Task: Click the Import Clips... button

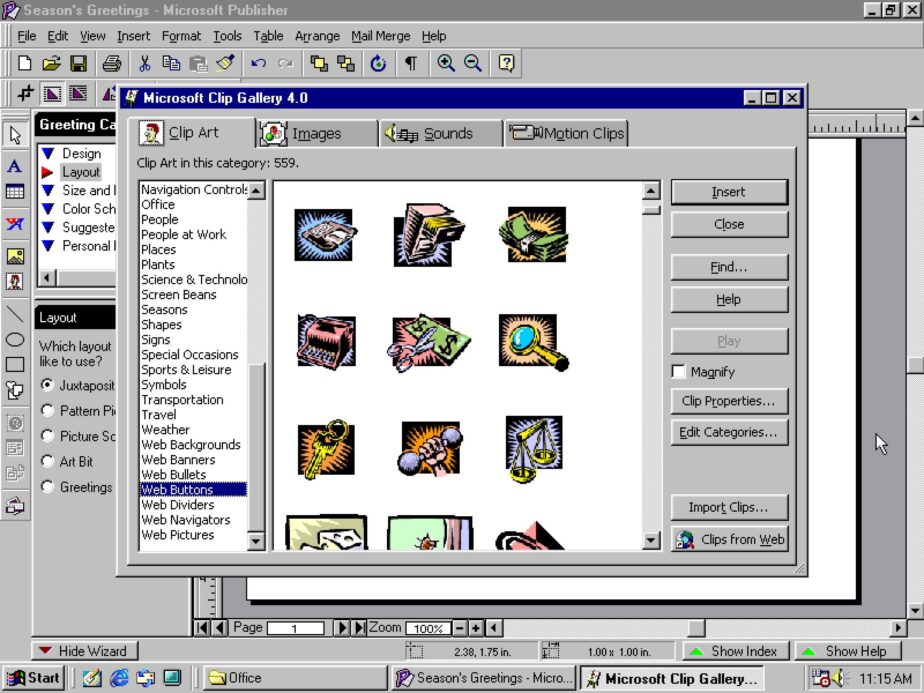Action: [x=729, y=507]
